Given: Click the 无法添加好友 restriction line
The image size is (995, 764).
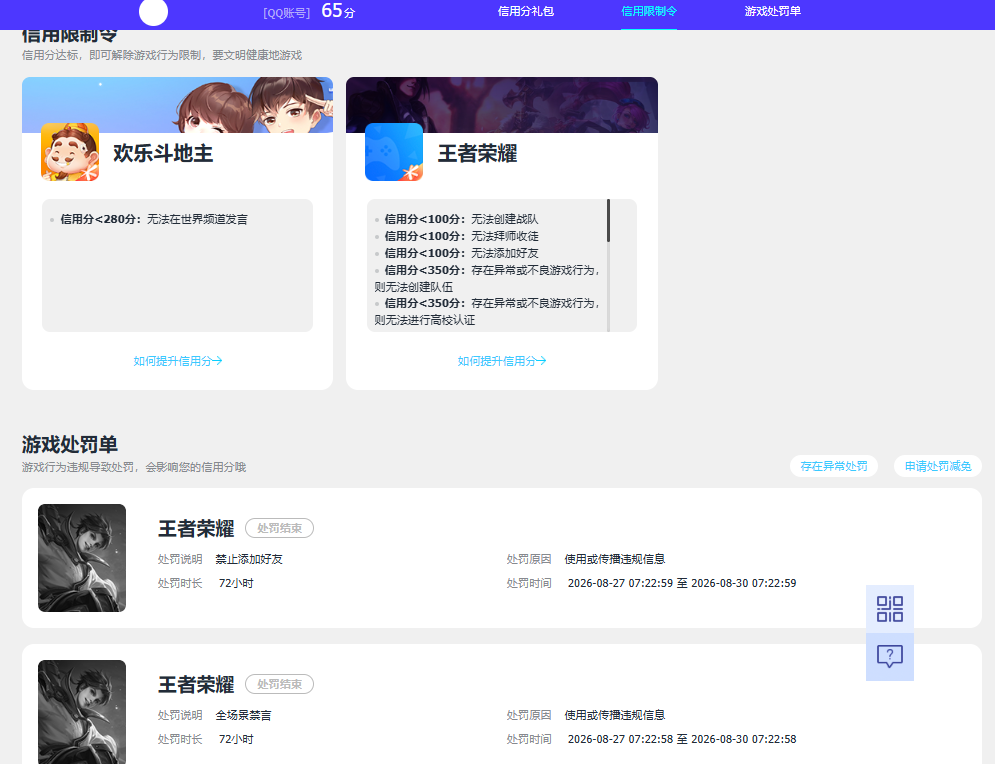Looking at the screenshot, I should click(461, 253).
